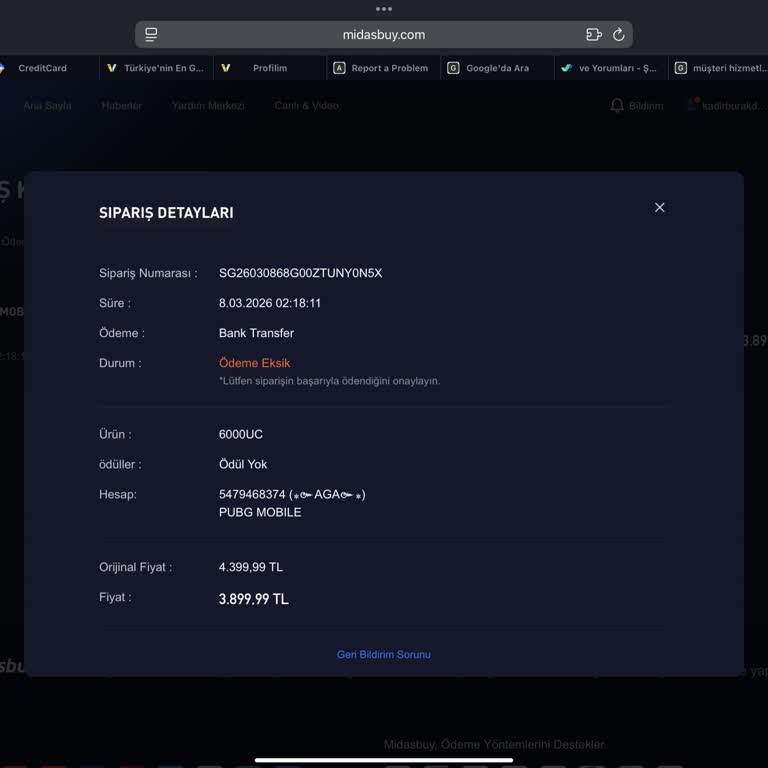This screenshot has height=768, width=768.
Task: Open the kadirburakd... account profile
Action: [727, 106]
